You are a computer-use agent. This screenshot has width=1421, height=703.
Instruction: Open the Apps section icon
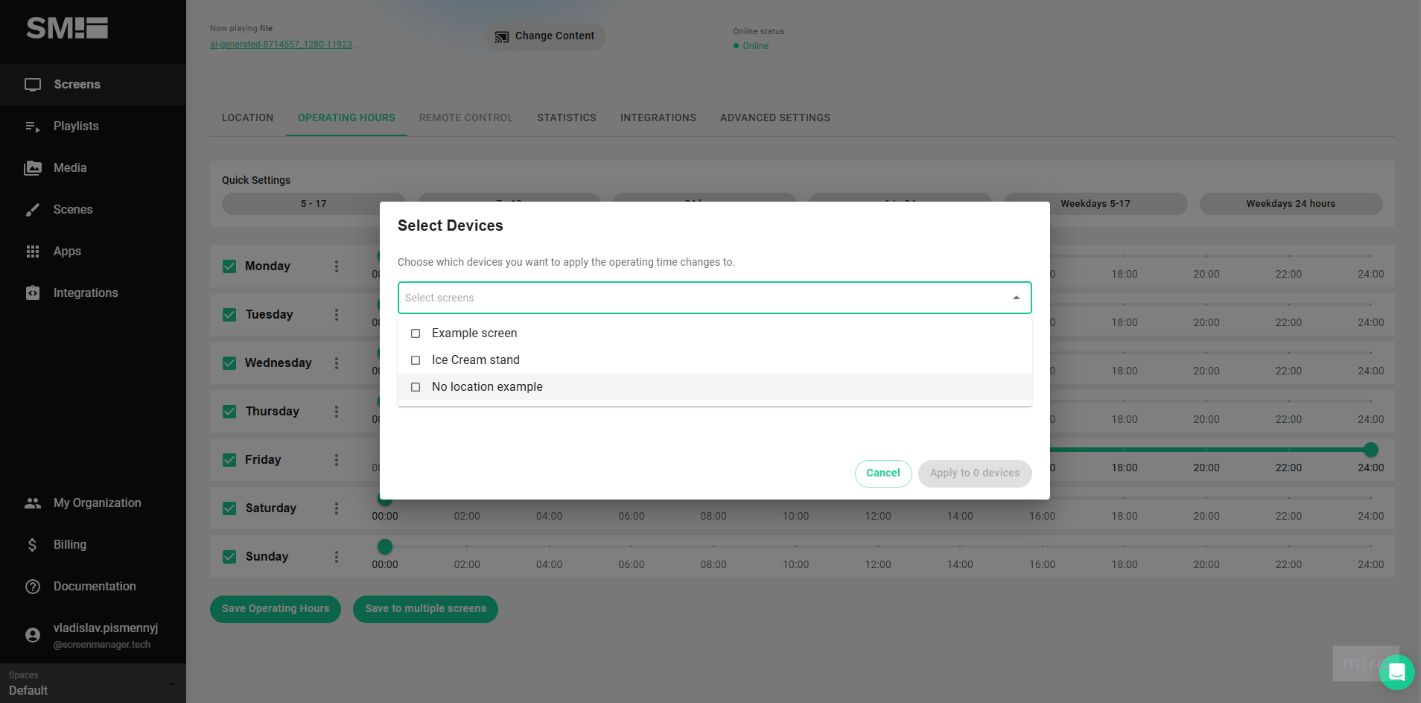pos(33,251)
